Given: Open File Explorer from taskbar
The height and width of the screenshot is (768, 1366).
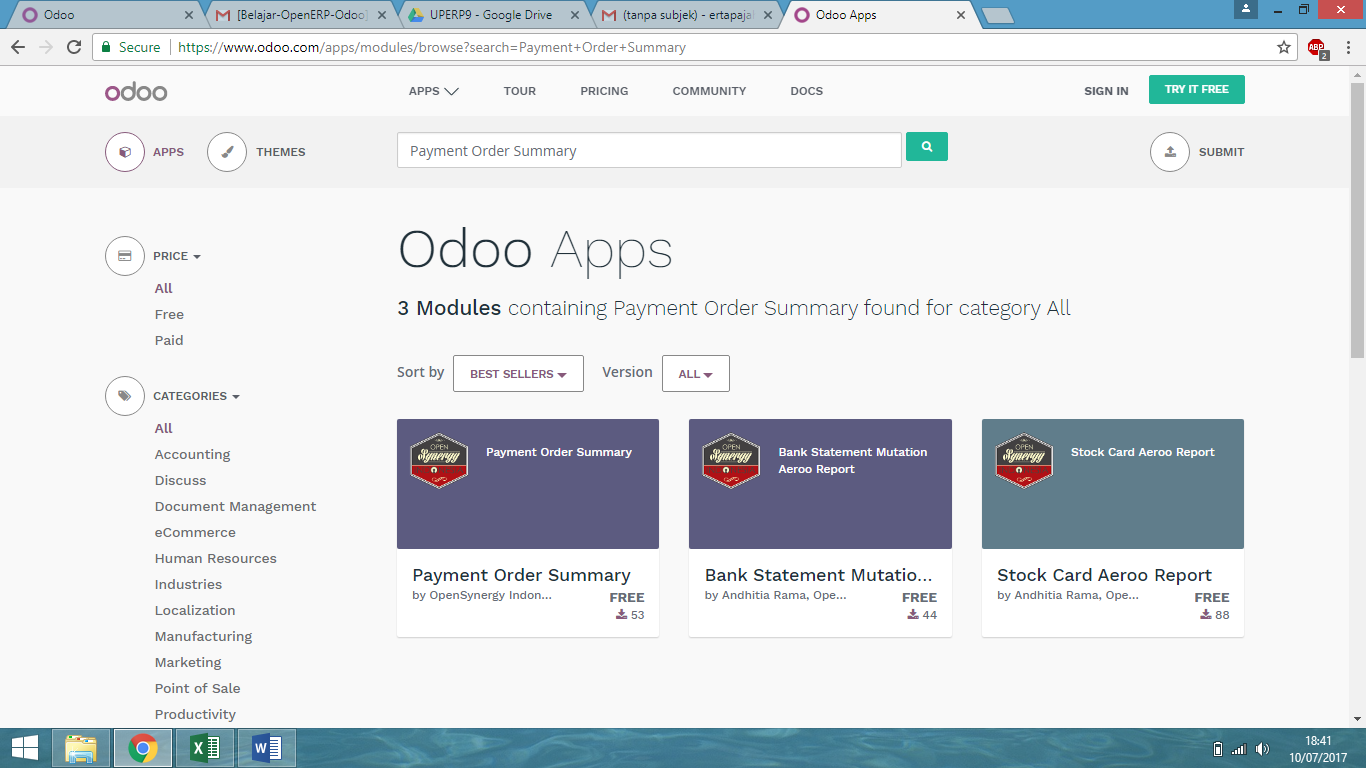Looking at the screenshot, I should click(81, 748).
